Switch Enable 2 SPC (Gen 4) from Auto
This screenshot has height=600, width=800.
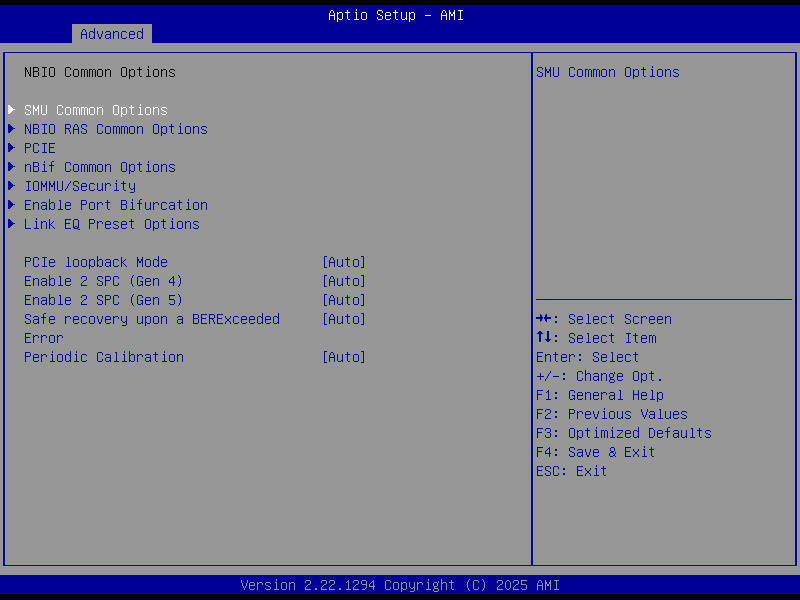click(343, 281)
